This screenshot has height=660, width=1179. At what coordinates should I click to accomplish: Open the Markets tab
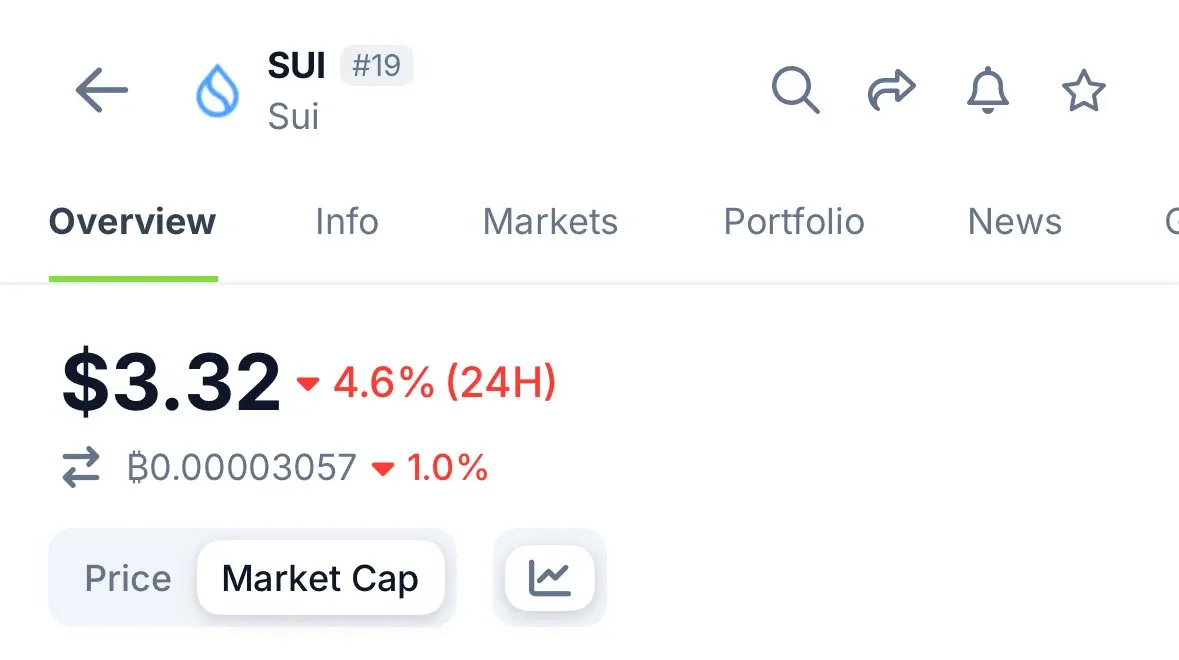point(550,222)
